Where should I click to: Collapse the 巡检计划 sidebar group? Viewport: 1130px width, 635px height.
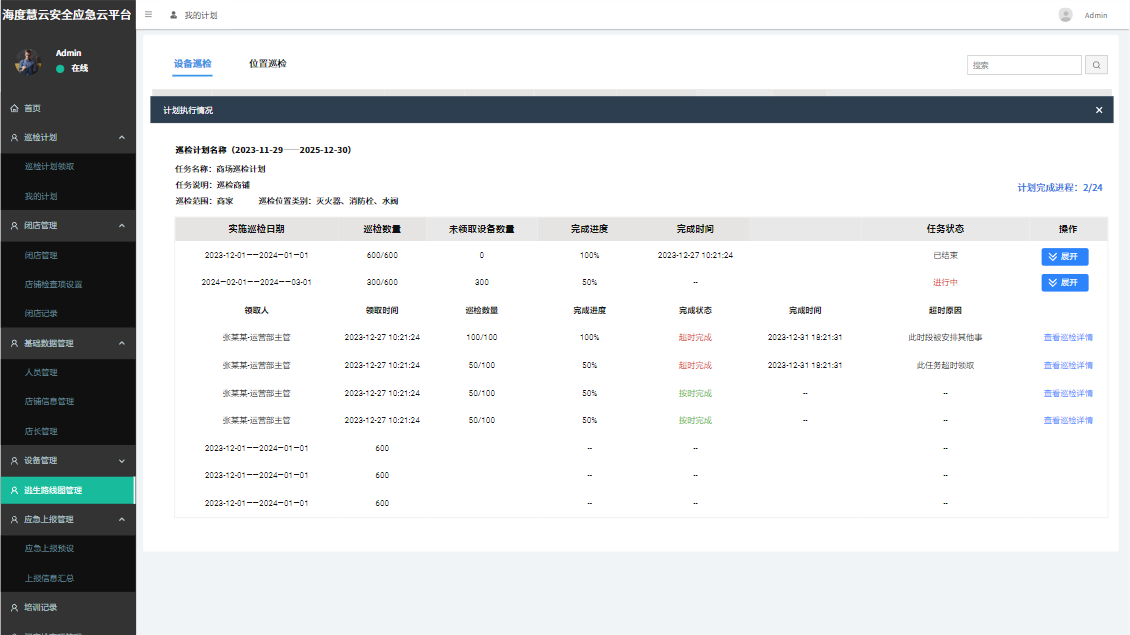tap(121, 137)
